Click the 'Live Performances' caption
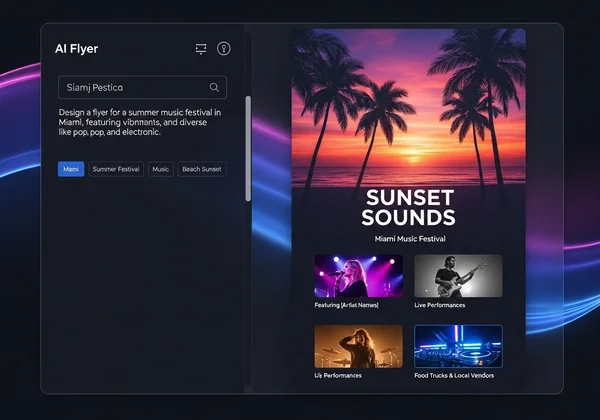 click(x=440, y=305)
